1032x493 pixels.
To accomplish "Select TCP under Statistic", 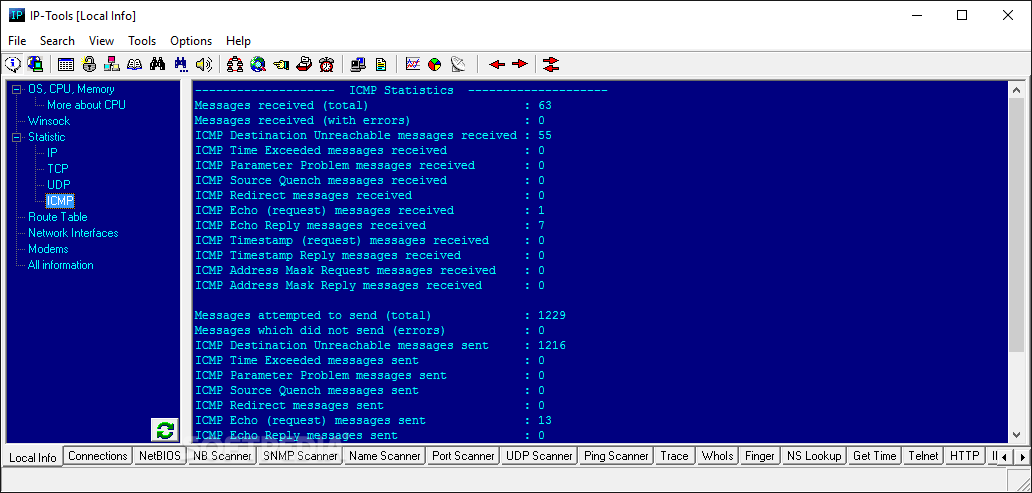I will [x=58, y=169].
